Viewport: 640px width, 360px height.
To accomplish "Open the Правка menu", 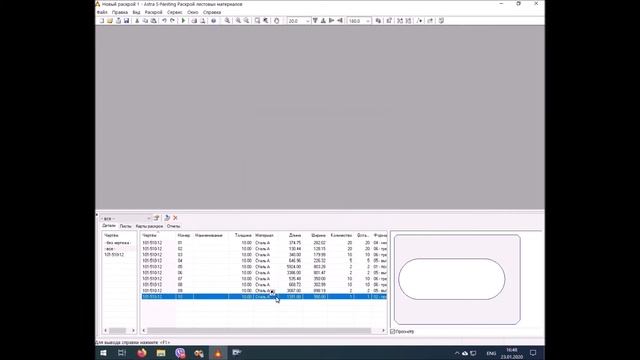I will [120, 12].
